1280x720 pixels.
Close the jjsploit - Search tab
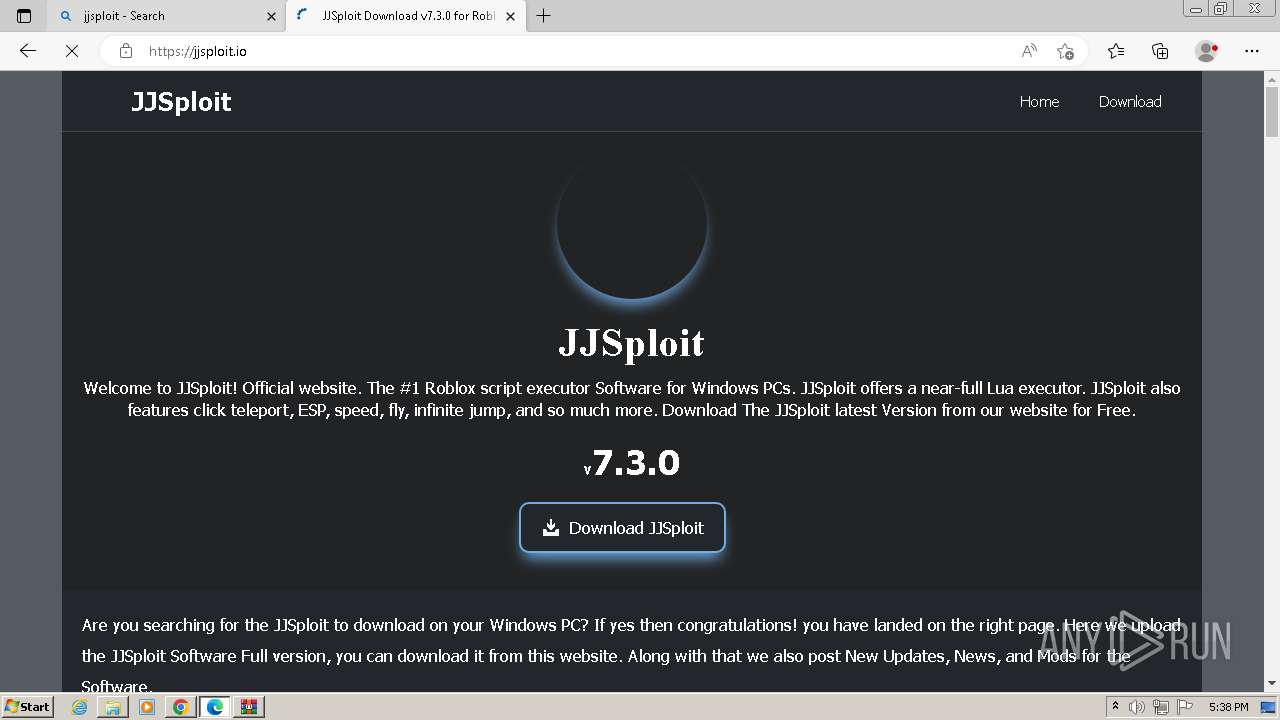[271, 16]
